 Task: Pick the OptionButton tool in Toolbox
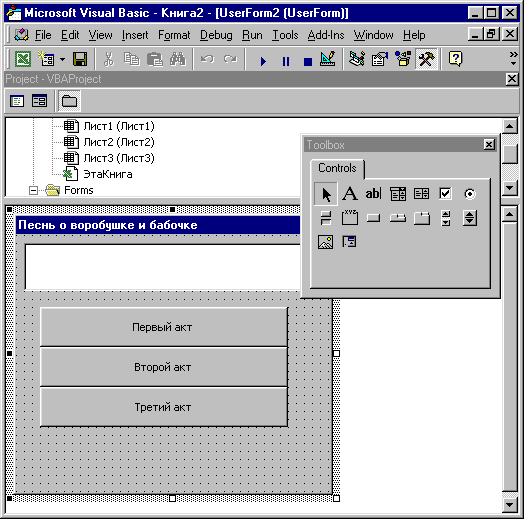(470, 194)
